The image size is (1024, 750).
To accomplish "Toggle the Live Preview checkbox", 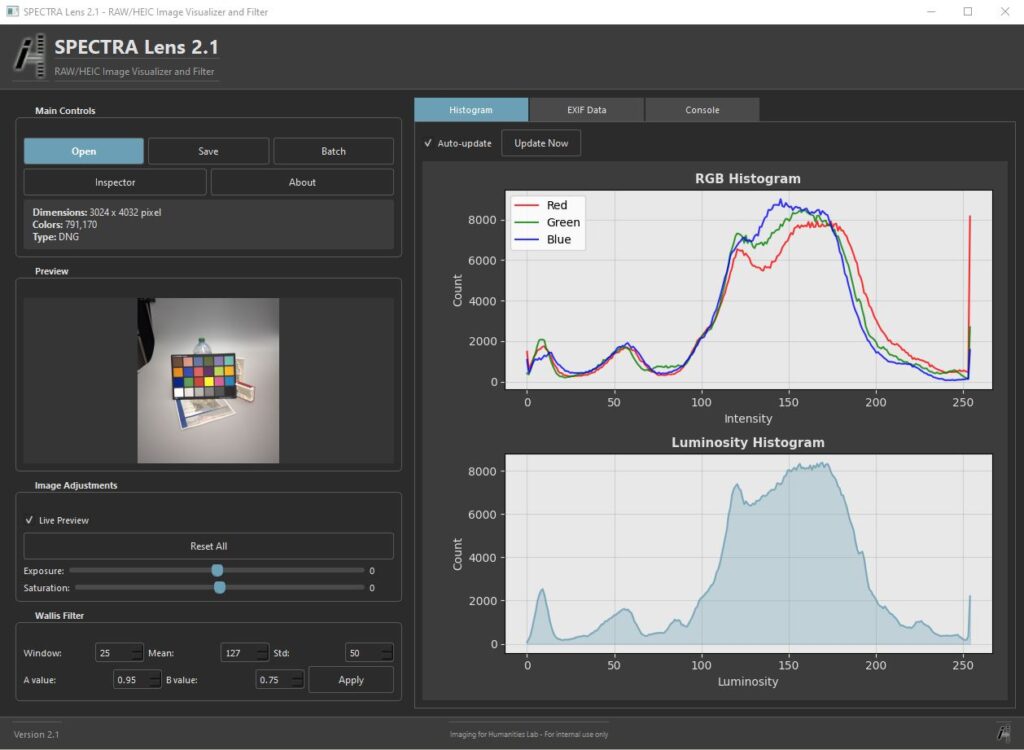I will 30,520.
